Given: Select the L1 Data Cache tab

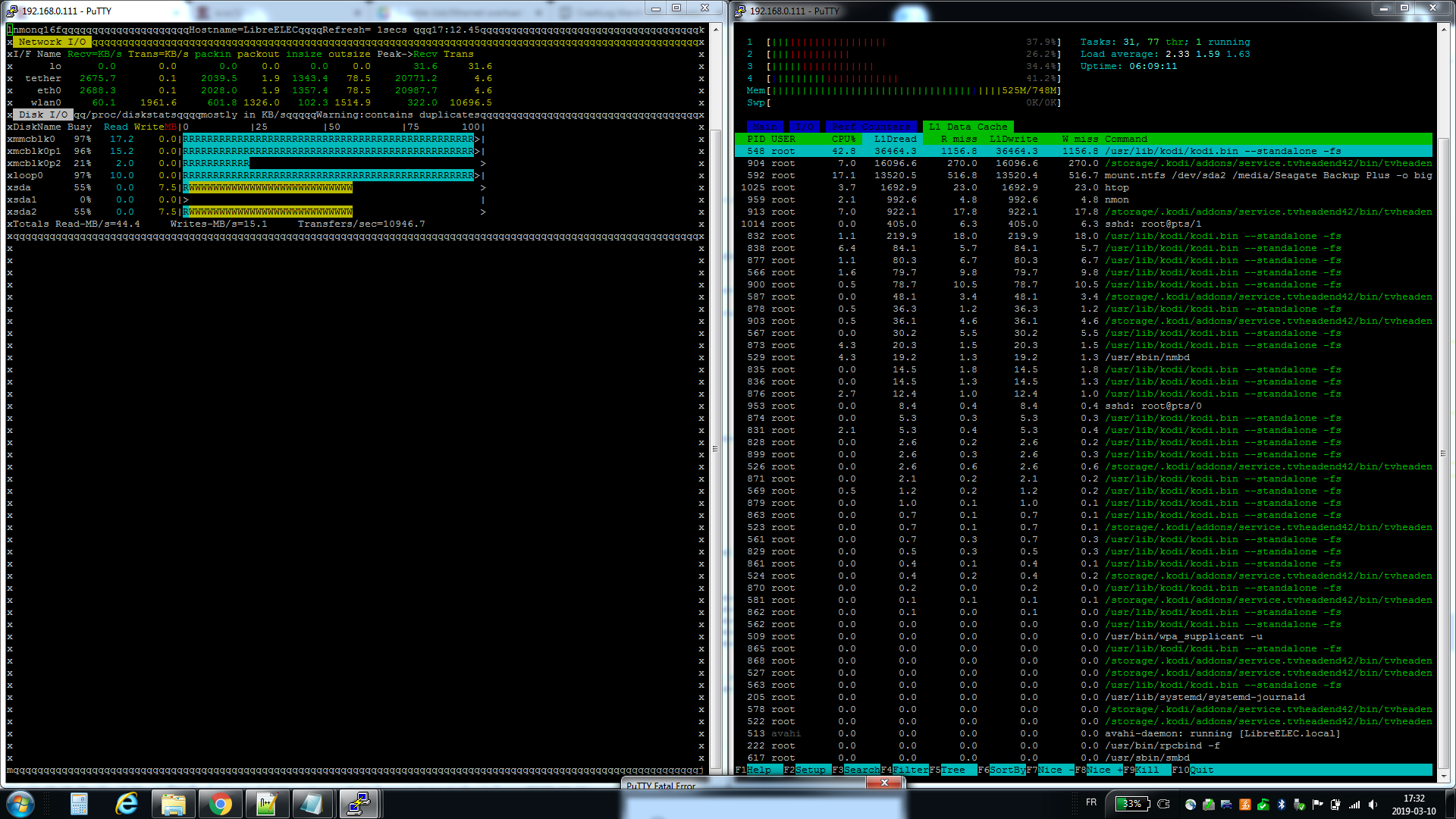Looking at the screenshot, I should (x=967, y=127).
